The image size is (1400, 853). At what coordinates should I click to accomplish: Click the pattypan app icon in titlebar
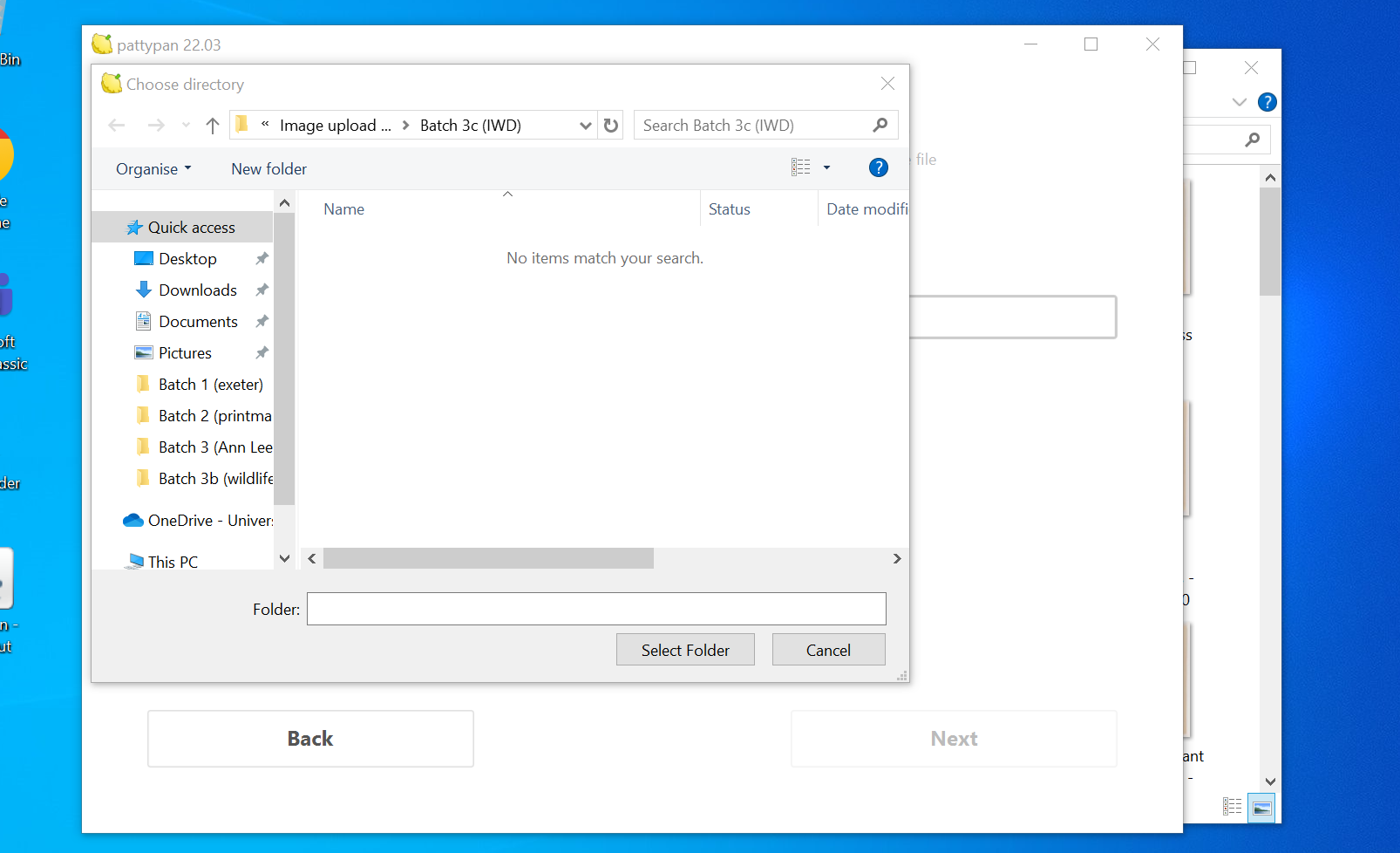(x=102, y=44)
